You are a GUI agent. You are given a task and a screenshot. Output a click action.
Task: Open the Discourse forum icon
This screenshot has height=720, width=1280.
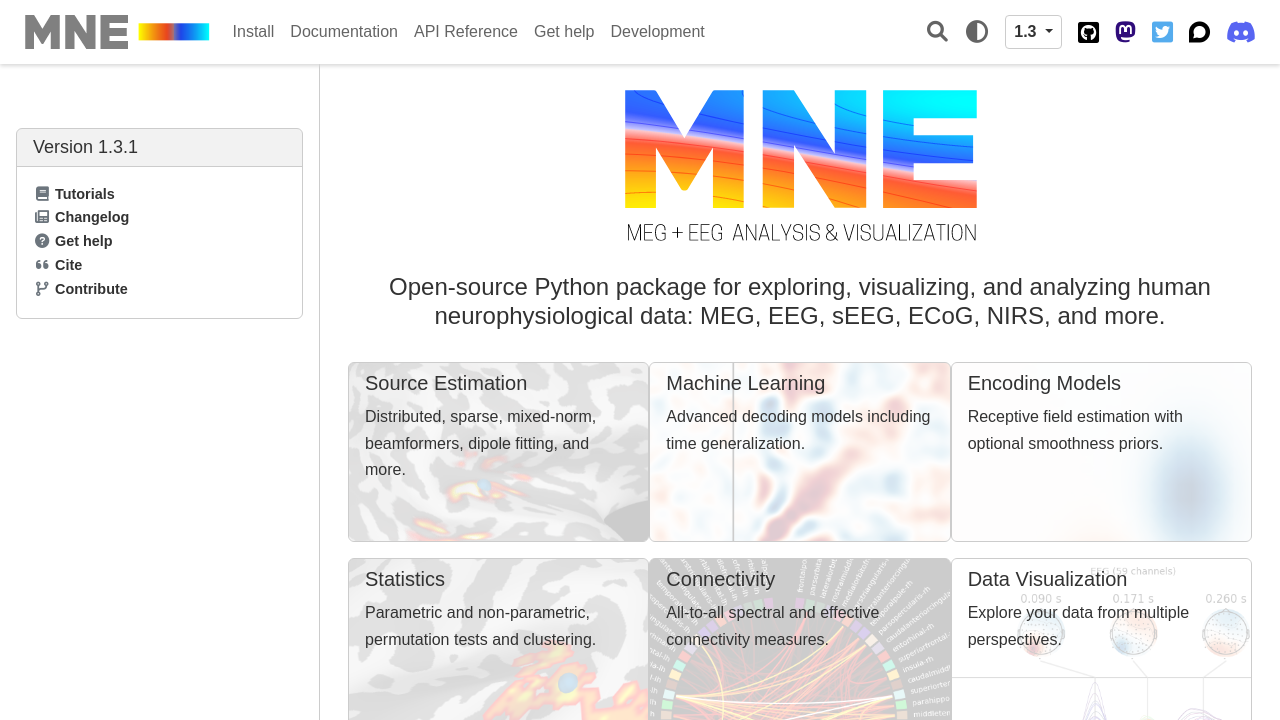point(1199,32)
